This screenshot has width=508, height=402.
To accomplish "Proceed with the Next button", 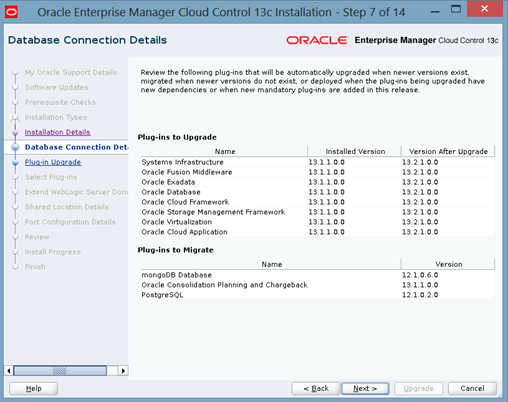I will click(x=365, y=388).
